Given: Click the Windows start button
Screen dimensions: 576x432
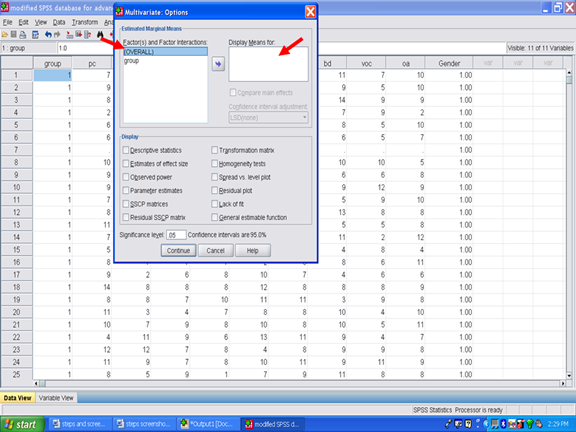Looking at the screenshot, I should pos(22,424).
